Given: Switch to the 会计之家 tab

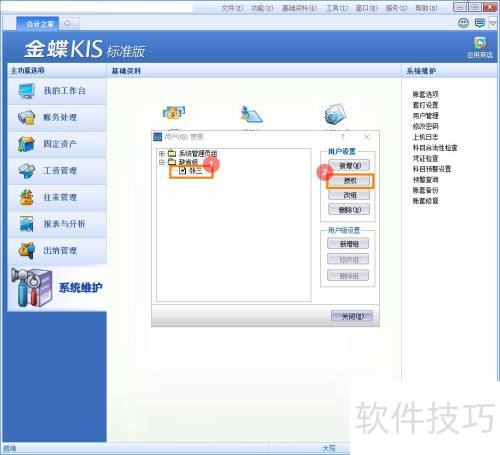Looking at the screenshot, I should 38,24.
